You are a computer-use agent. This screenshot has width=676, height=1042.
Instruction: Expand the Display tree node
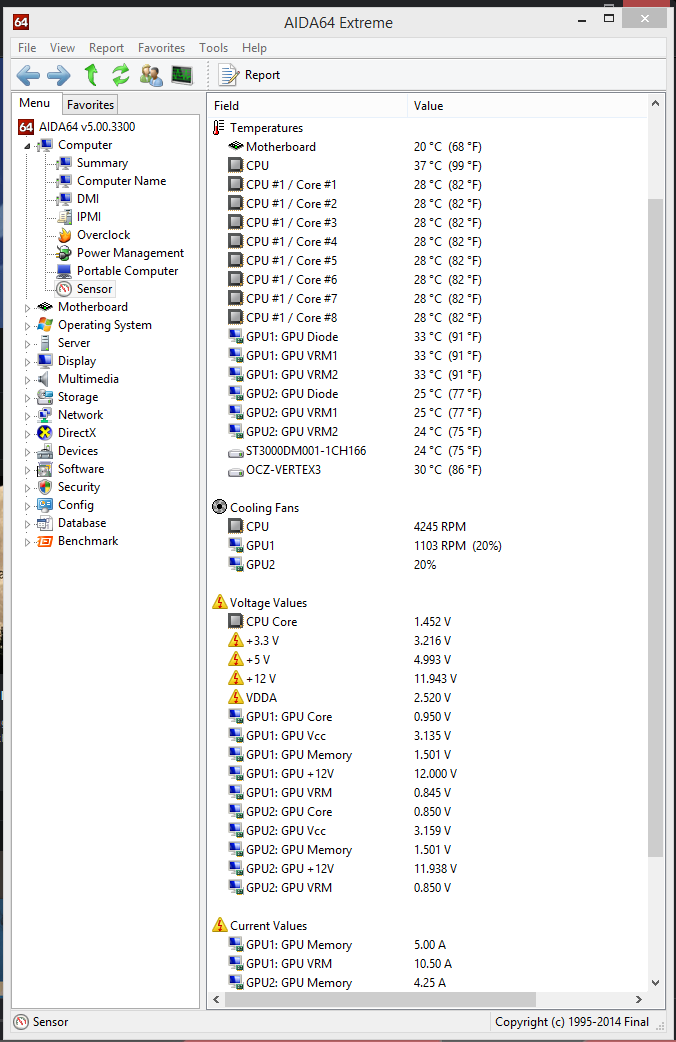27,362
